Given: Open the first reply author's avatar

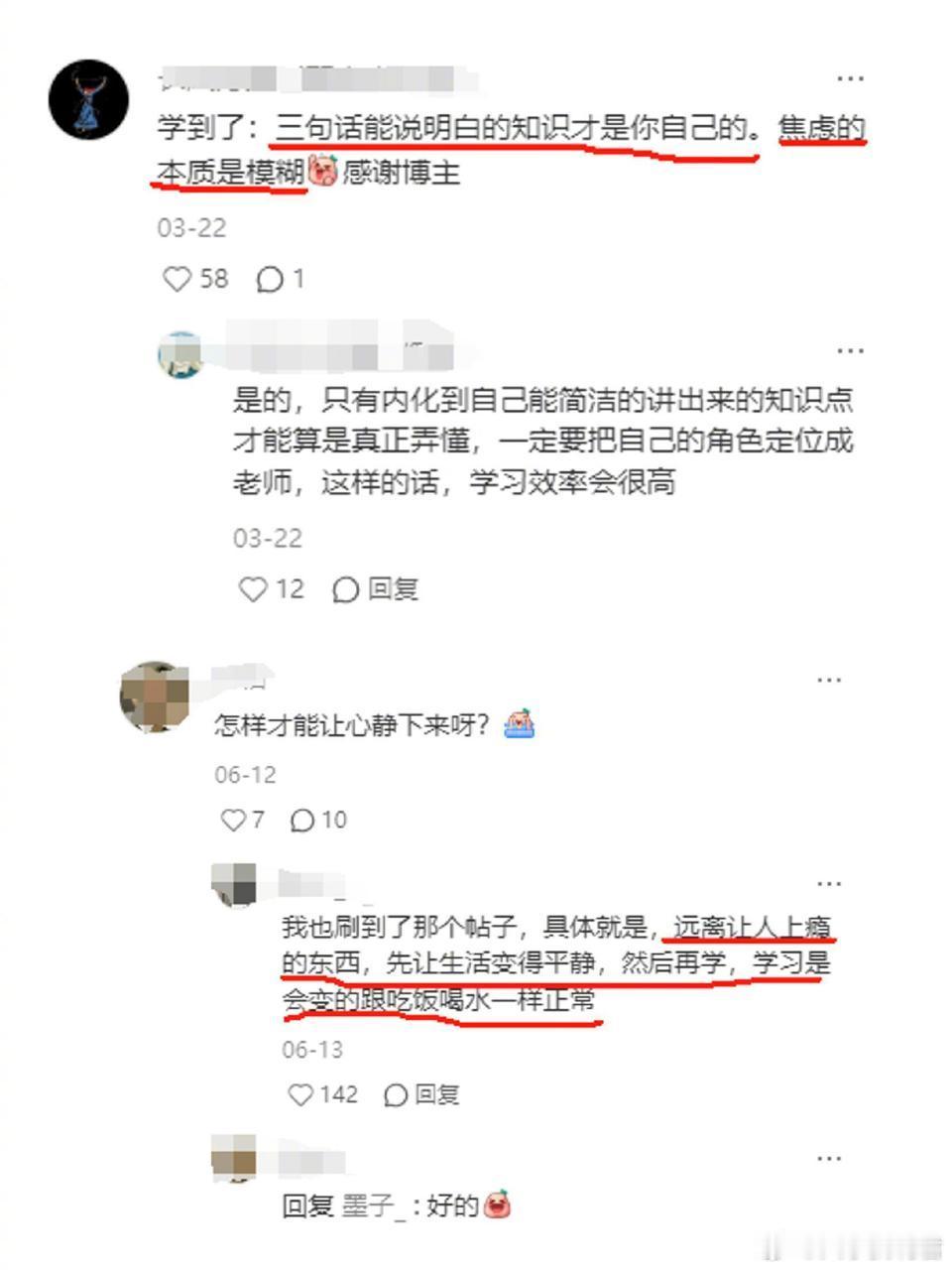Looking at the screenshot, I should pyautogui.click(x=180, y=355).
